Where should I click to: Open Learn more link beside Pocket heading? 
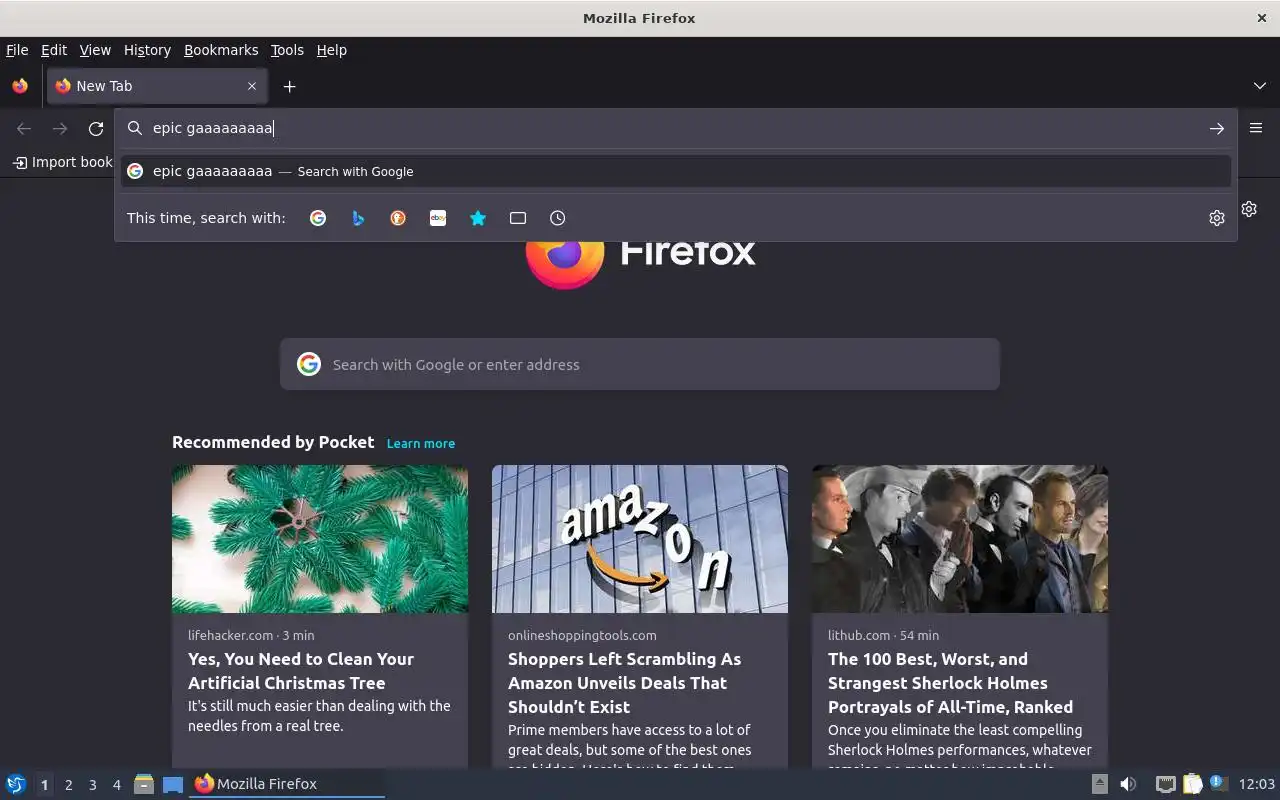click(x=421, y=443)
